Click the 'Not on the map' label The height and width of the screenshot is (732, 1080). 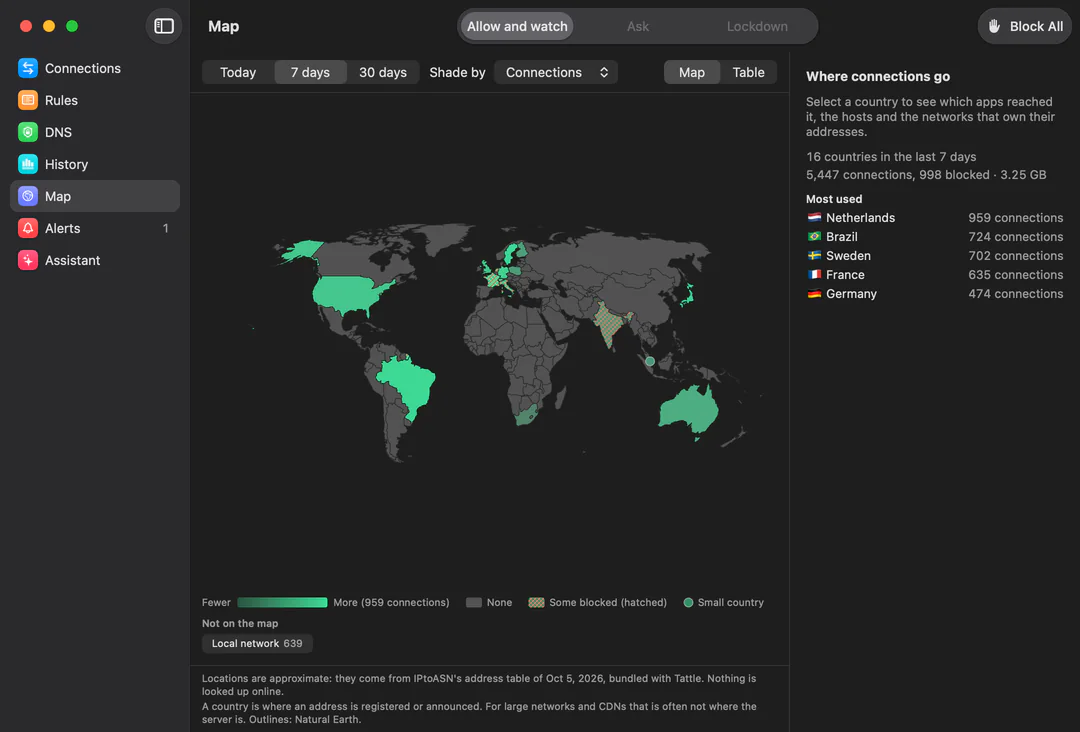[x=240, y=623]
